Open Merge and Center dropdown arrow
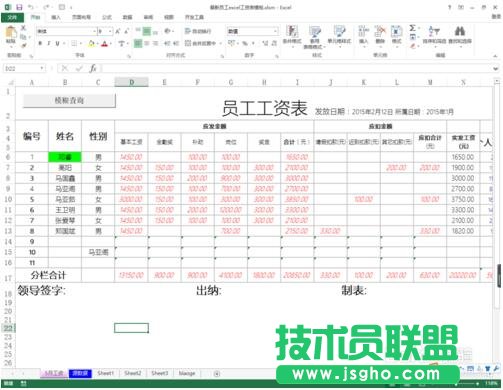 (221, 43)
